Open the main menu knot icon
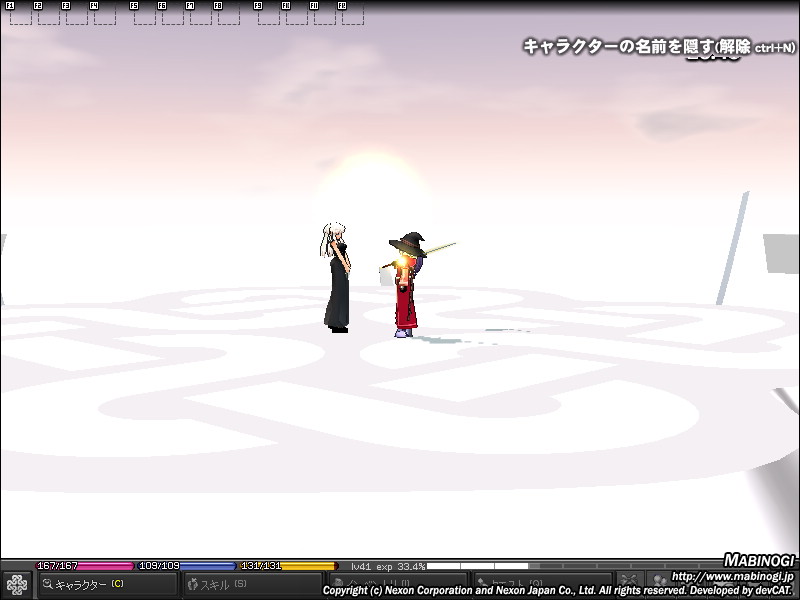 pos(16,585)
